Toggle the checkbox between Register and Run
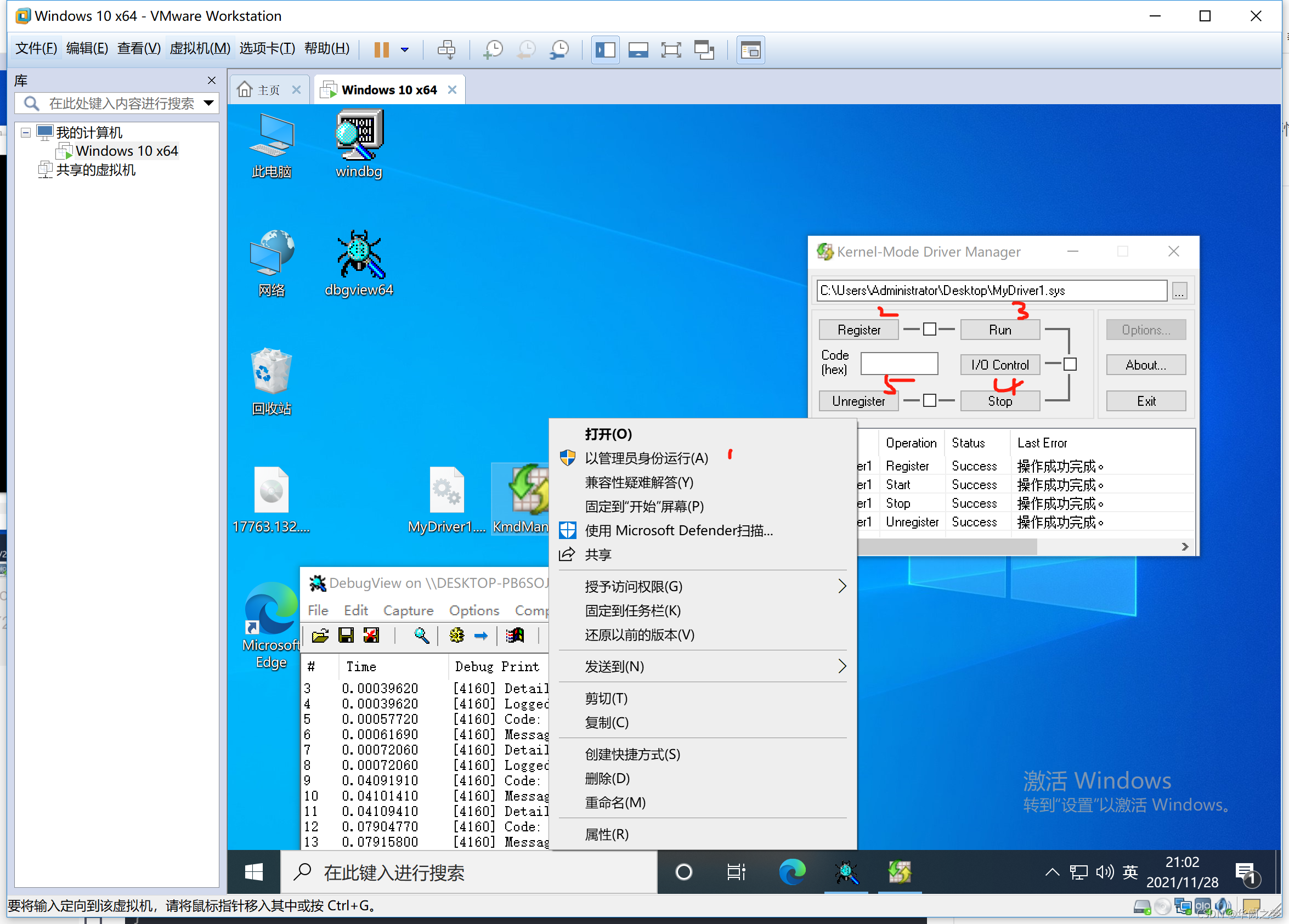 [x=929, y=330]
